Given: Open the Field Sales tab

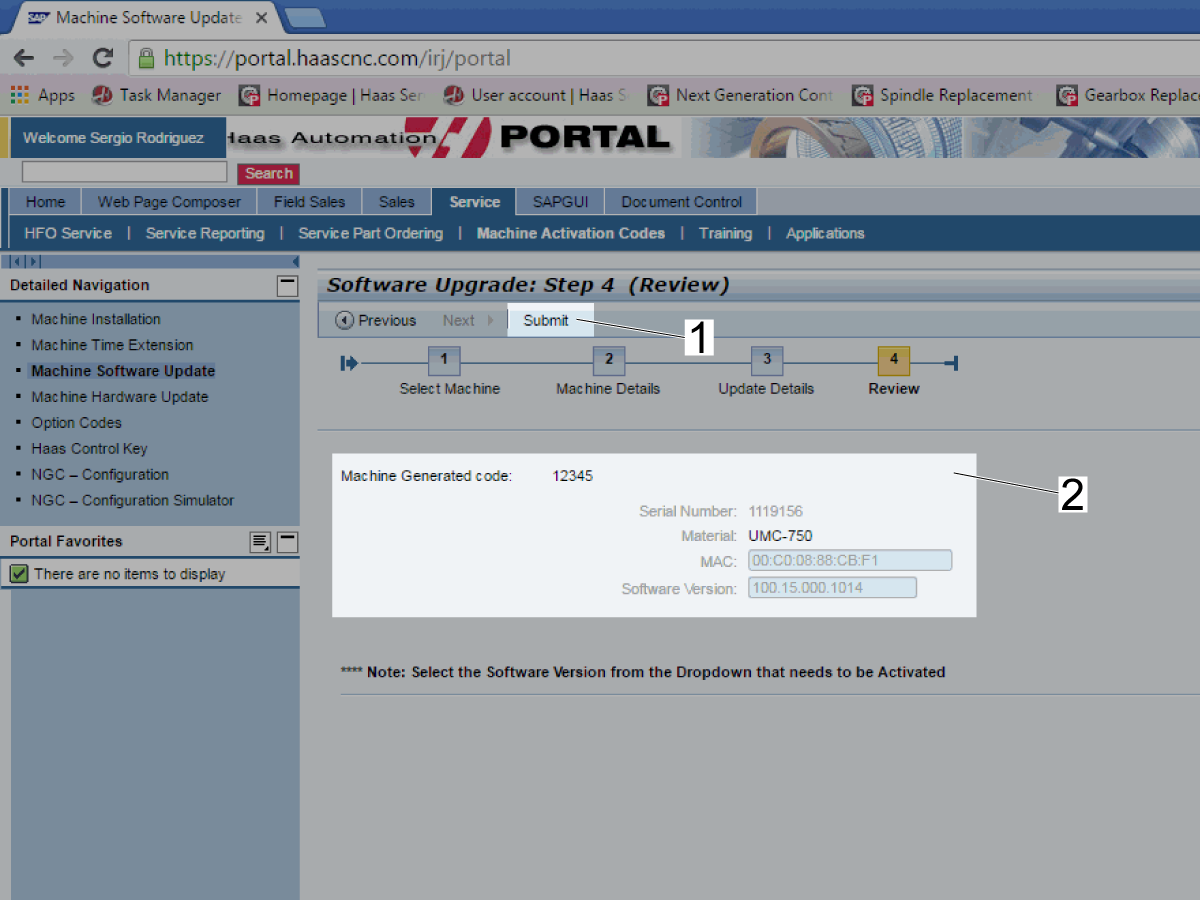Looking at the screenshot, I should [309, 202].
